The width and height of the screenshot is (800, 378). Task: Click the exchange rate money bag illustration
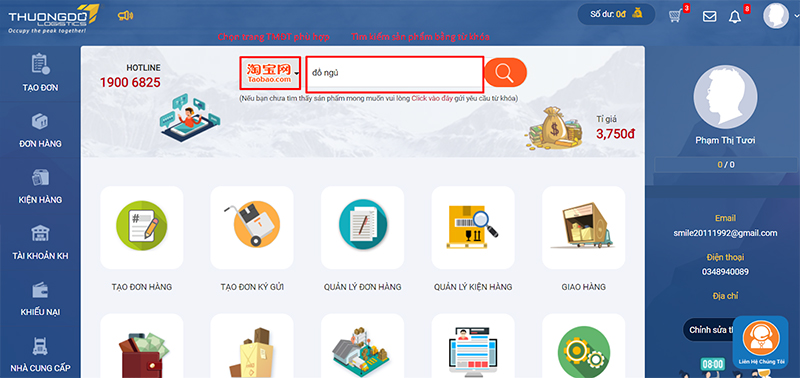click(x=555, y=128)
